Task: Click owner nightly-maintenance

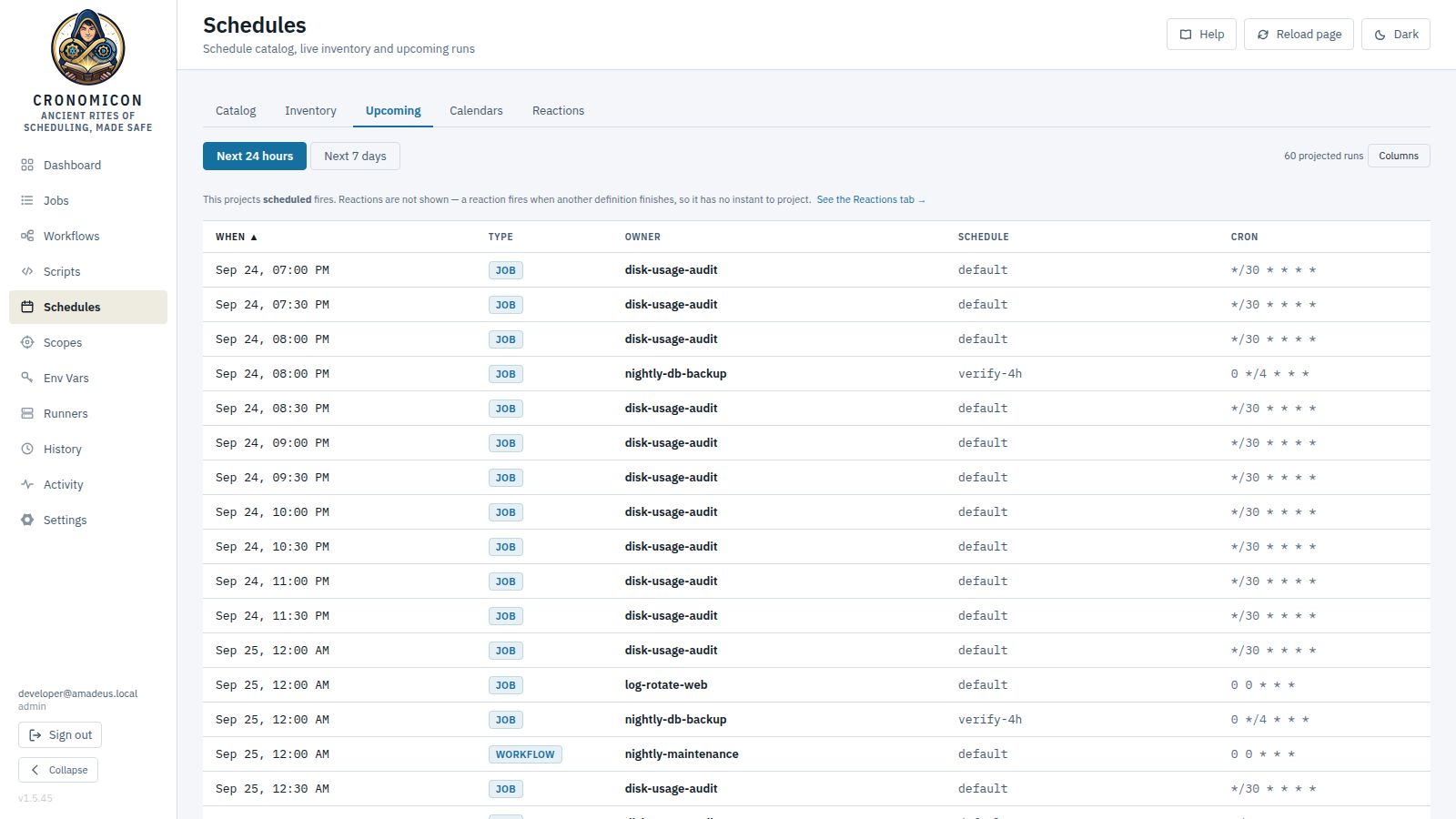Action: click(x=682, y=754)
